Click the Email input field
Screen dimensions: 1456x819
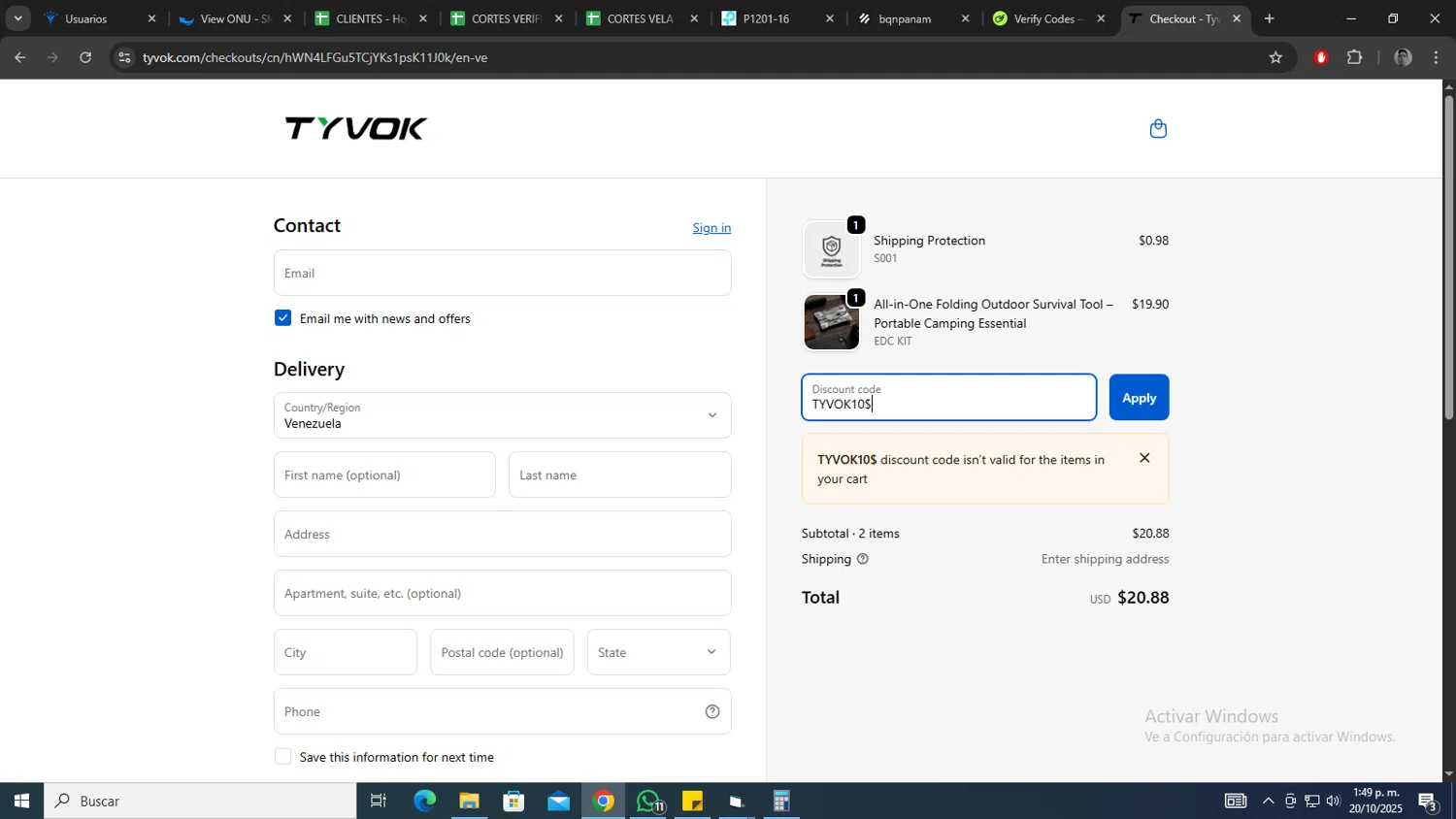(502, 273)
